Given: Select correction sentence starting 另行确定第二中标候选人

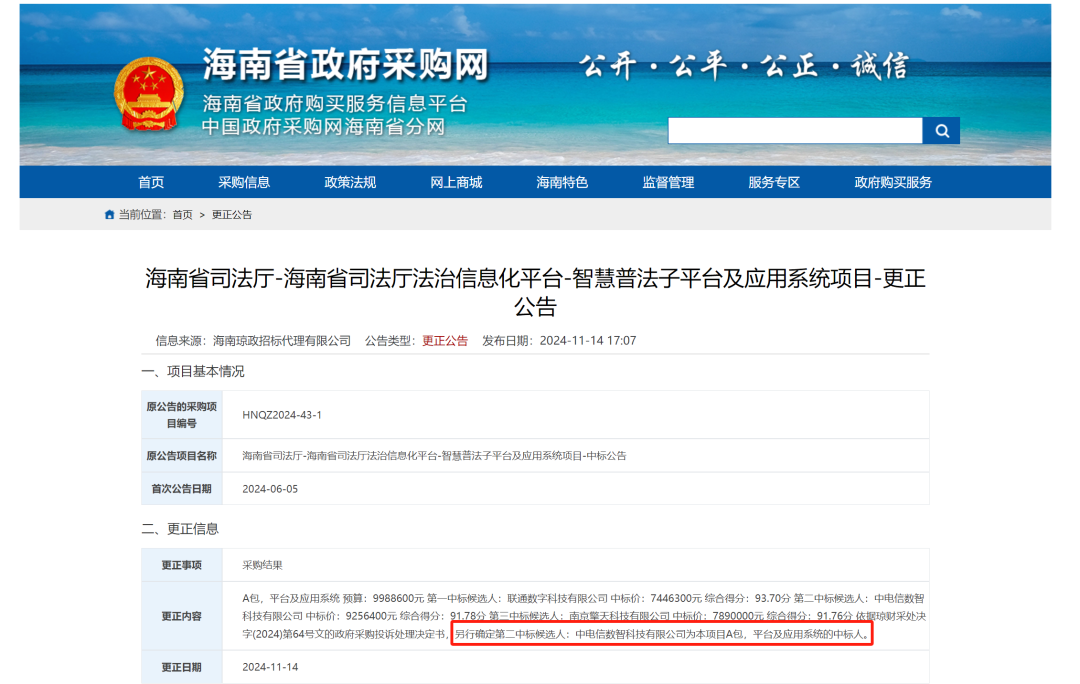Looking at the screenshot, I should pos(662,634).
